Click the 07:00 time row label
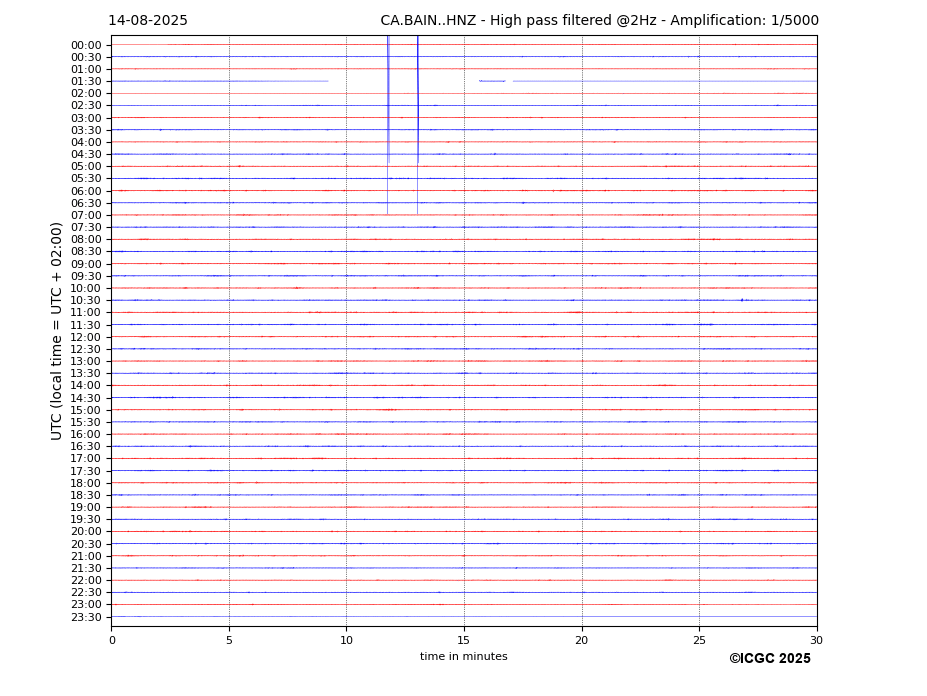The height and width of the screenshot is (696, 927). coord(86,215)
